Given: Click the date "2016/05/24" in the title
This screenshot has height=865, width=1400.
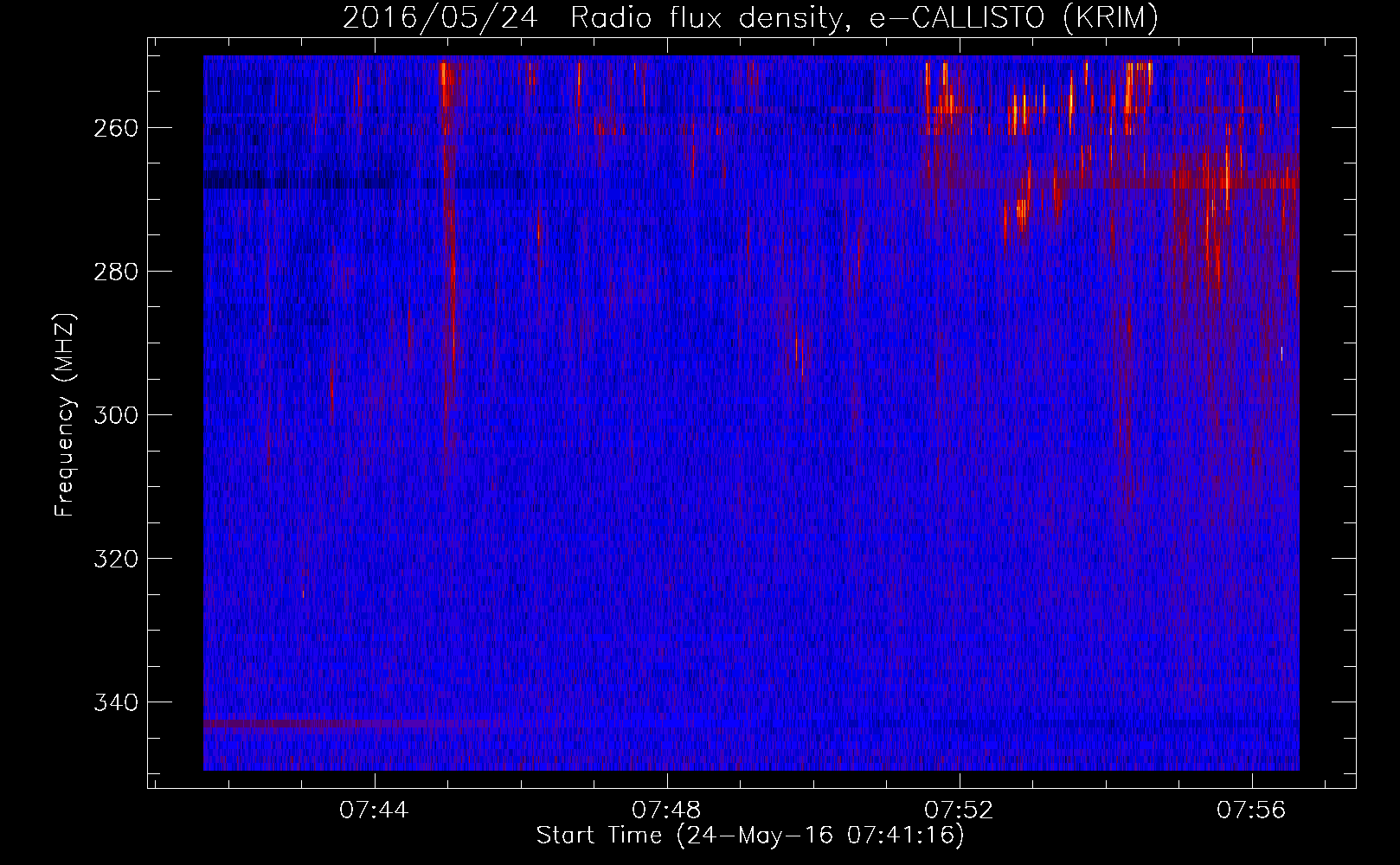Looking at the screenshot, I should [440, 17].
